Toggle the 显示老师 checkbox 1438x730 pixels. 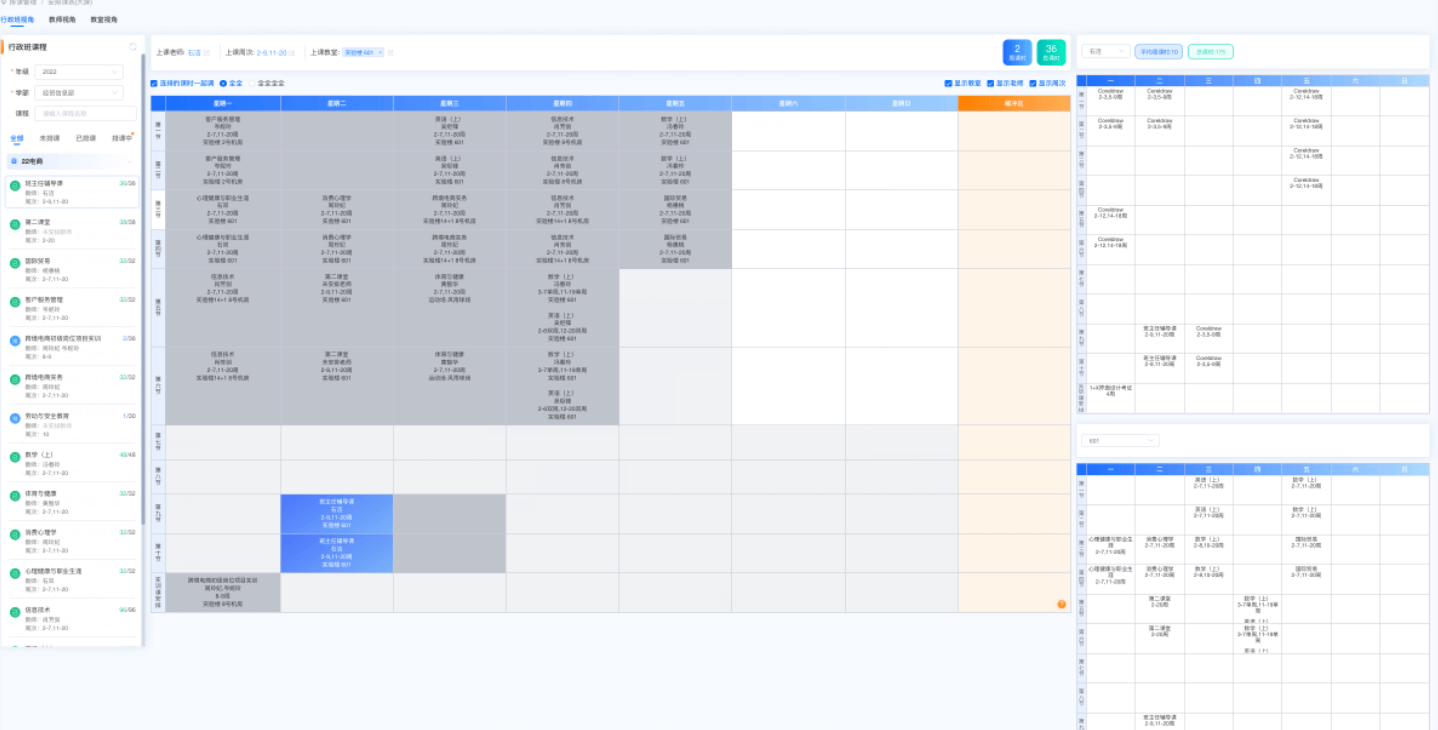pyautogui.click(x=990, y=83)
